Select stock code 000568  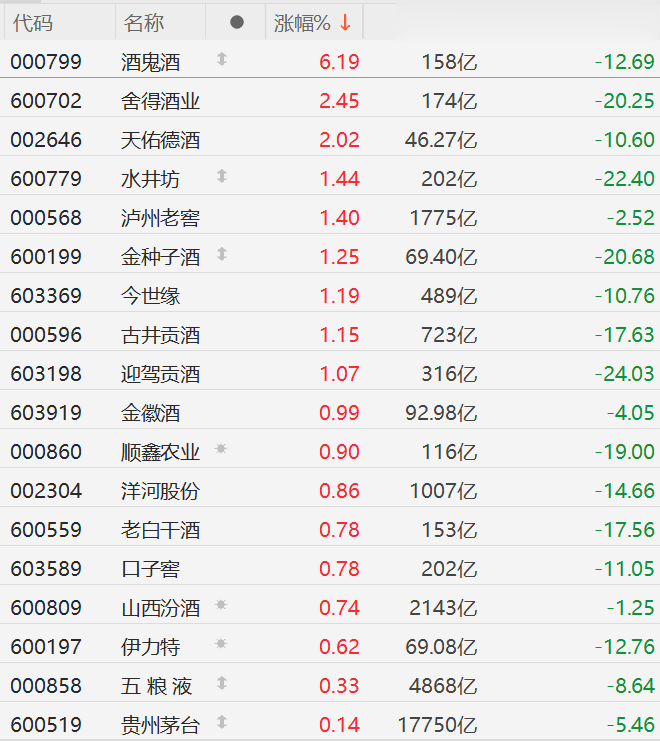tap(46, 218)
